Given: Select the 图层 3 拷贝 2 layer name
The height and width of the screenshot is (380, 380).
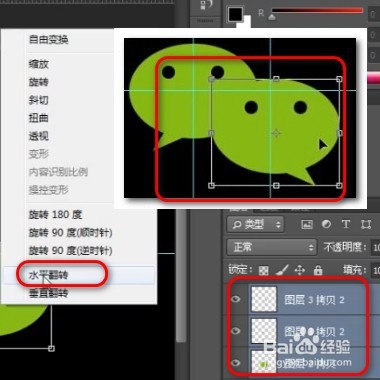Looking at the screenshot, I should (314, 300).
